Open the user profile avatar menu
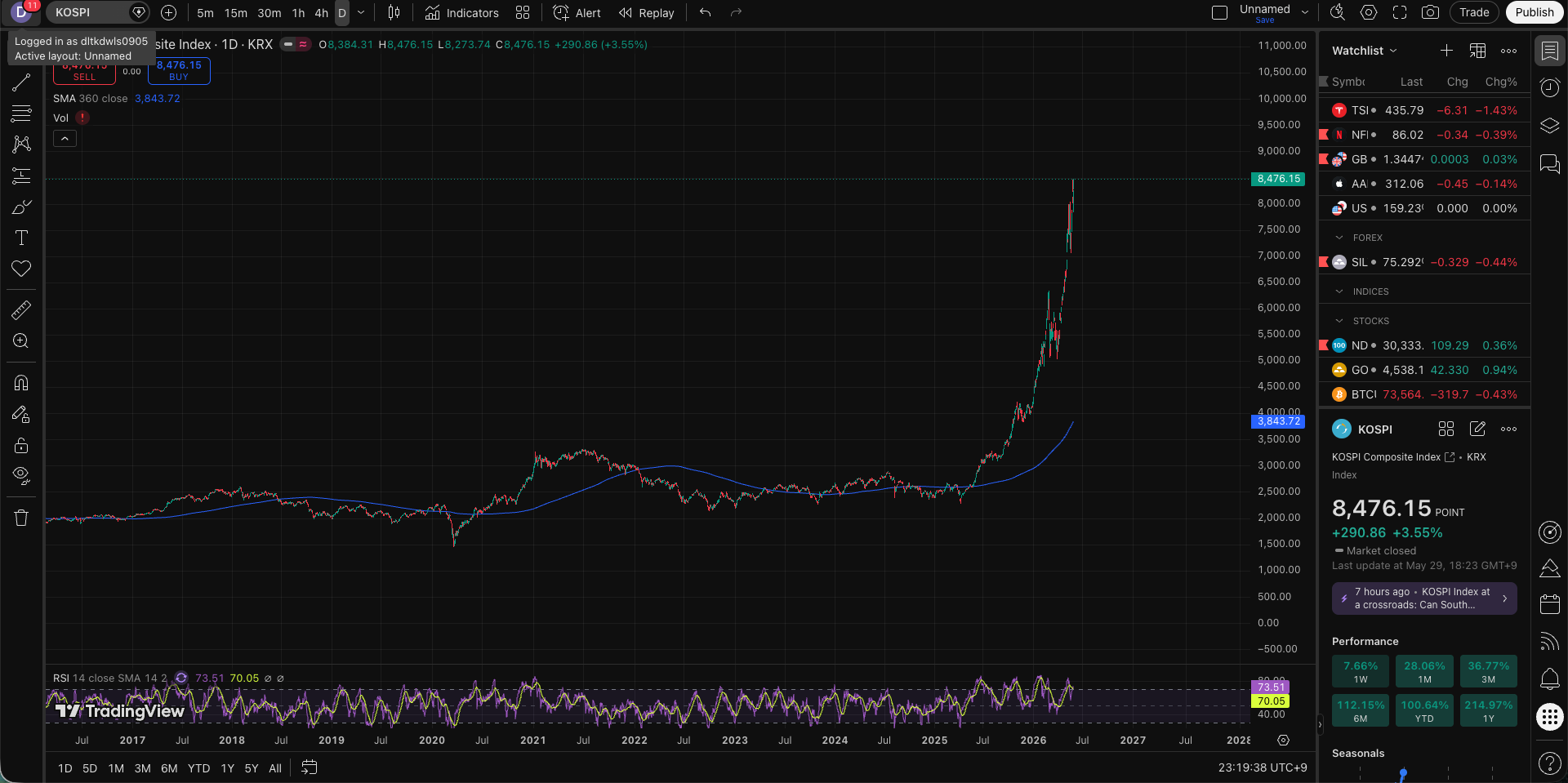 point(21,12)
